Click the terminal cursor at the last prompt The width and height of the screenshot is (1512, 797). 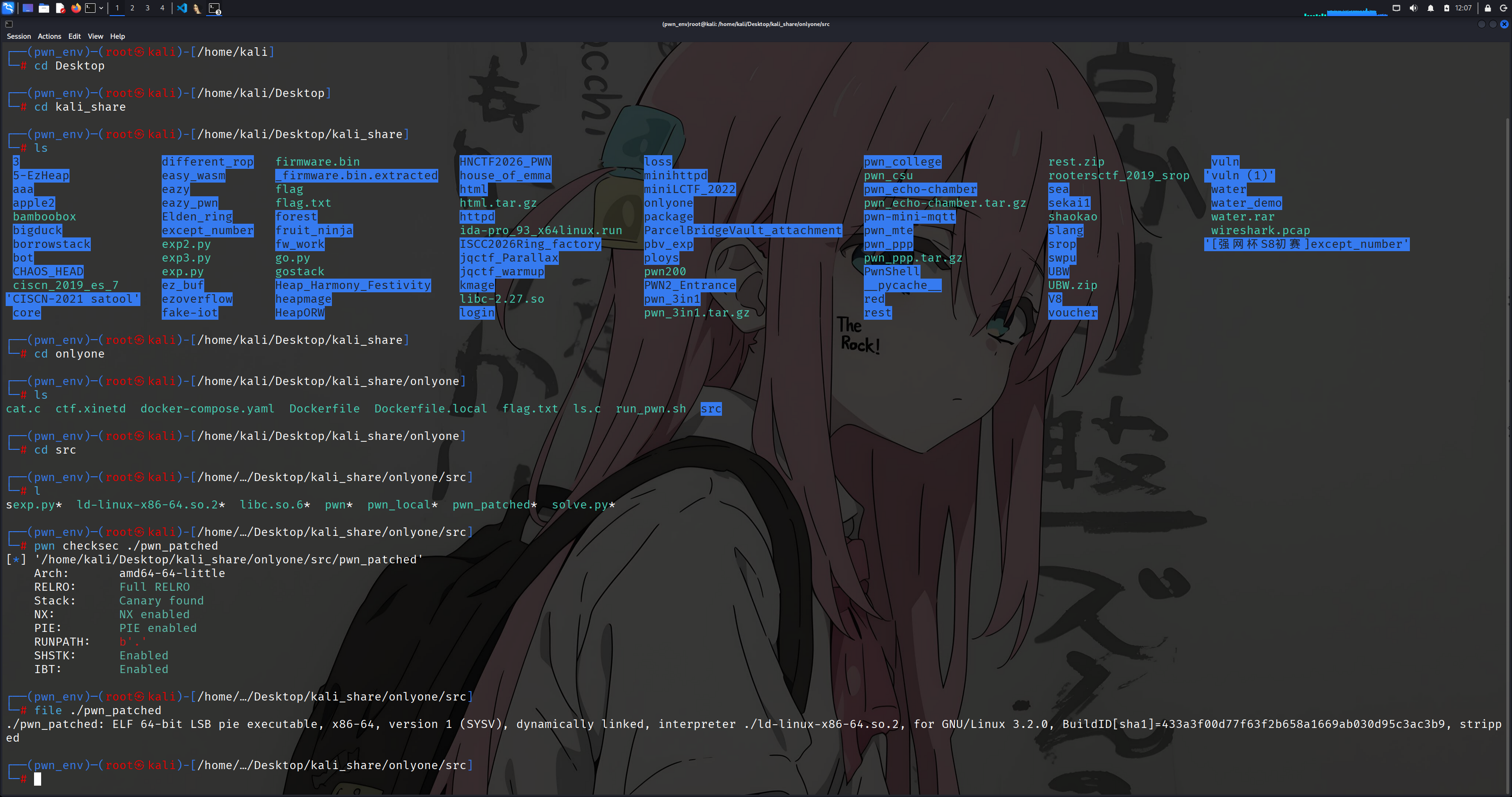[x=37, y=779]
